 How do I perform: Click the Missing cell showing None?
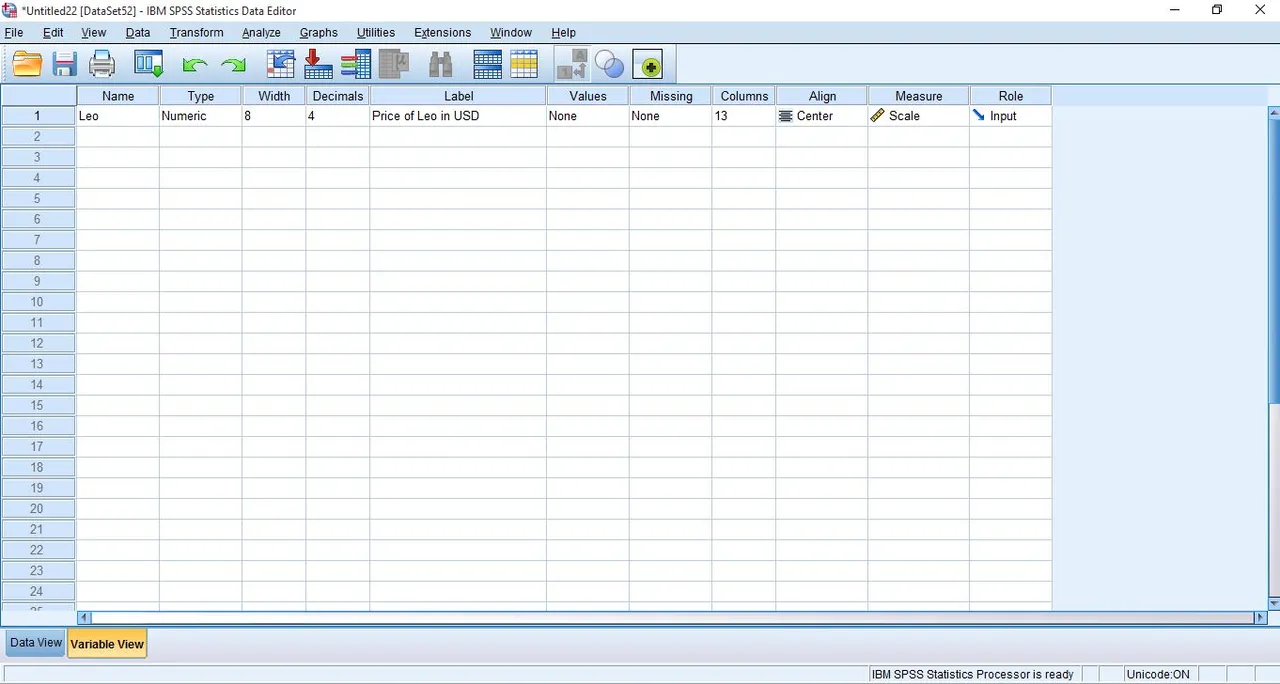[671, 116]
